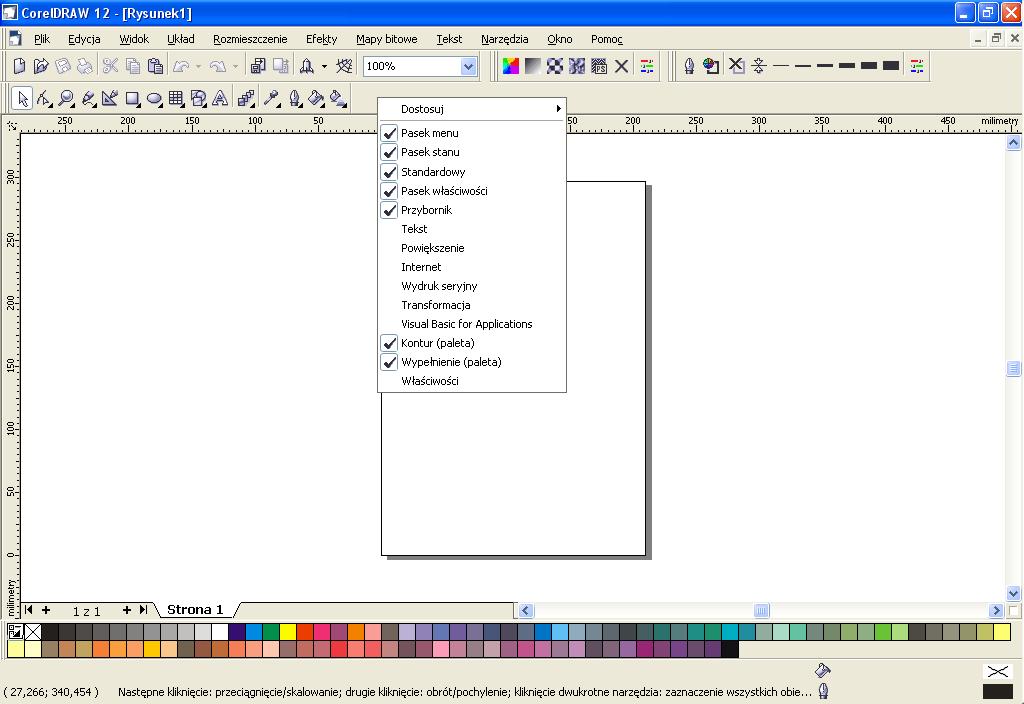Select the Eyedropper tool
Screen dimensions: 1024x704
(x=271, y=98)
